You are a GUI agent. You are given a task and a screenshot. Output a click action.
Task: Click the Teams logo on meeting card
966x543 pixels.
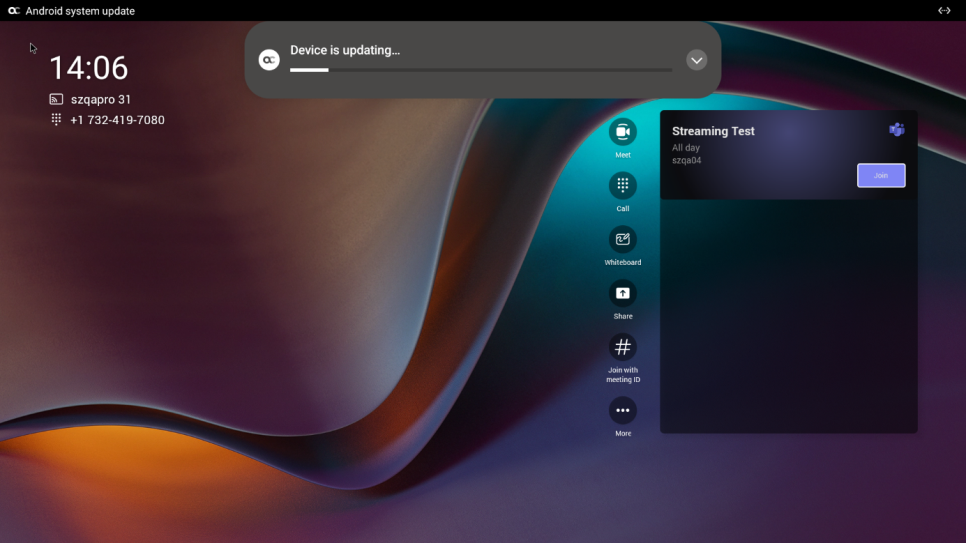click(896, 130)
